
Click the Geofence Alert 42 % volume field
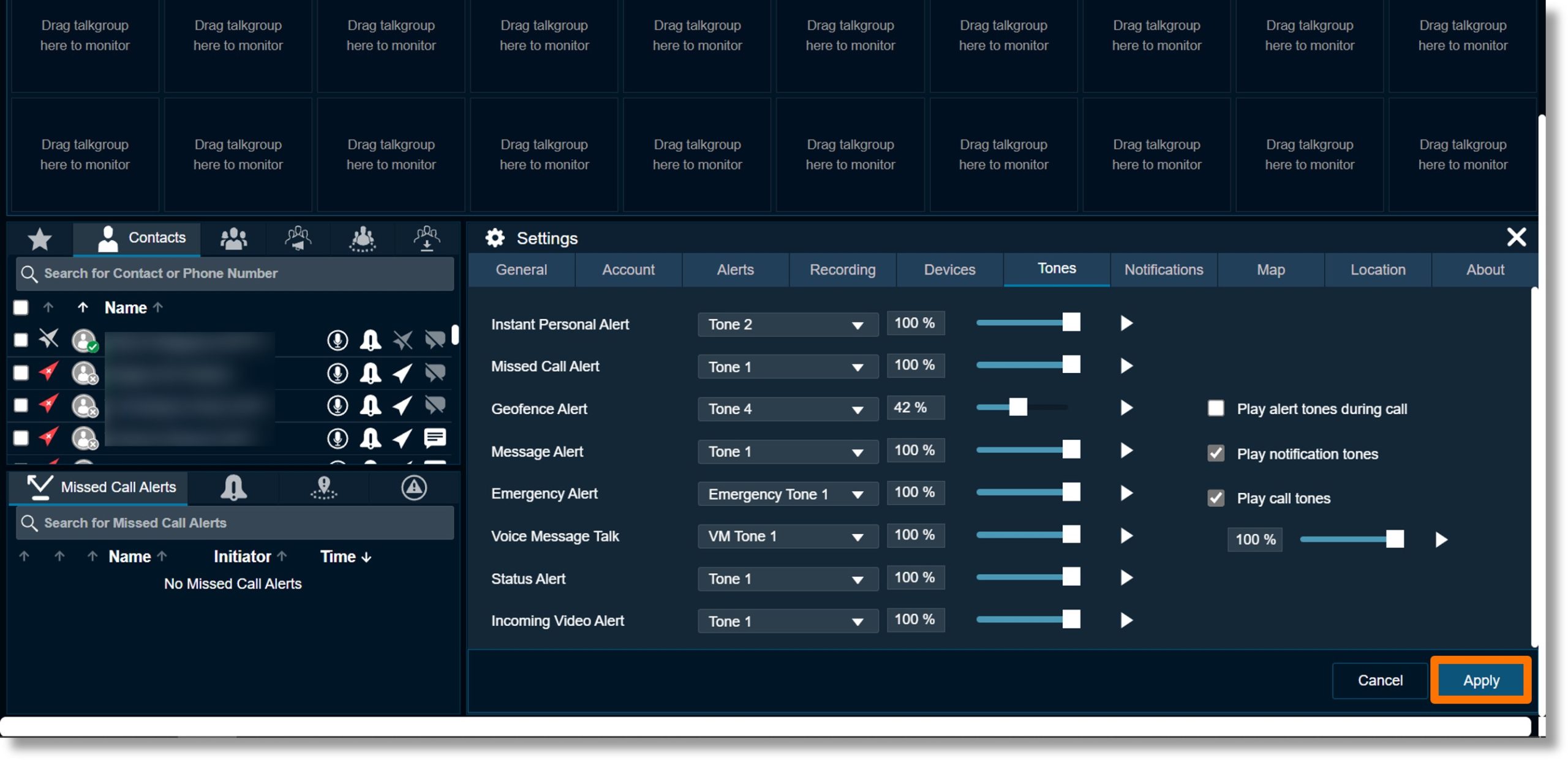tap(916, 408)
